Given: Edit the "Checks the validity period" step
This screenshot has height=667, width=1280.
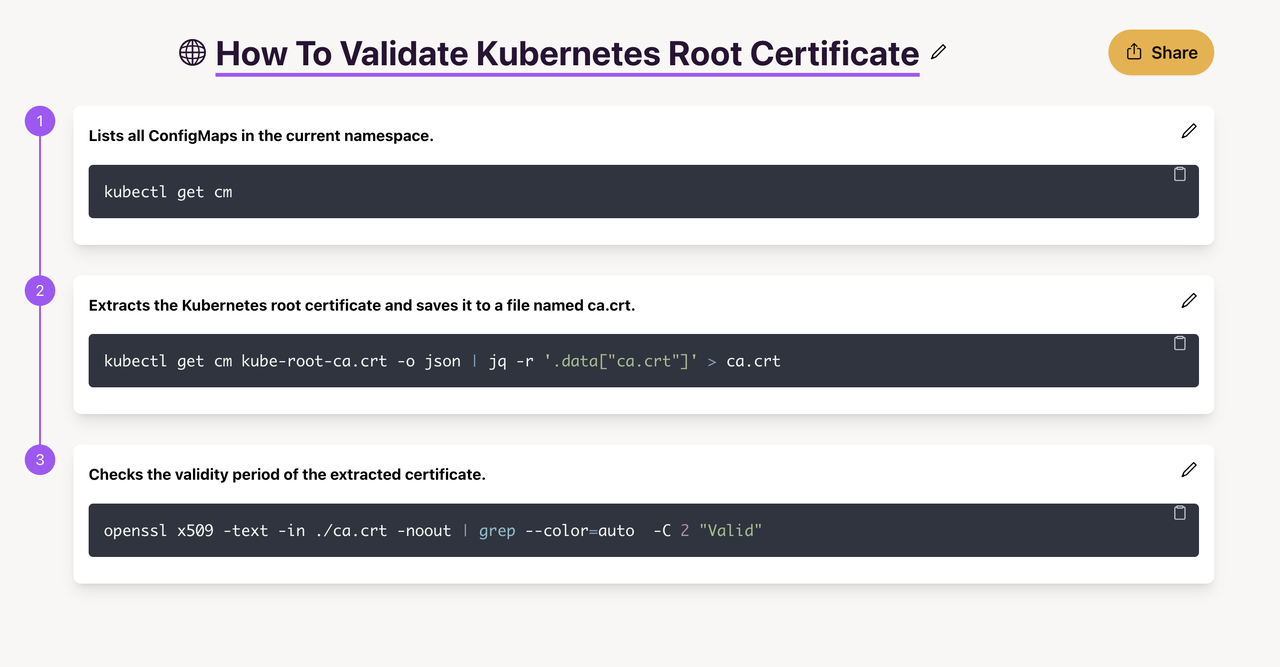Looking at the screenshot, I should 1189,469.
